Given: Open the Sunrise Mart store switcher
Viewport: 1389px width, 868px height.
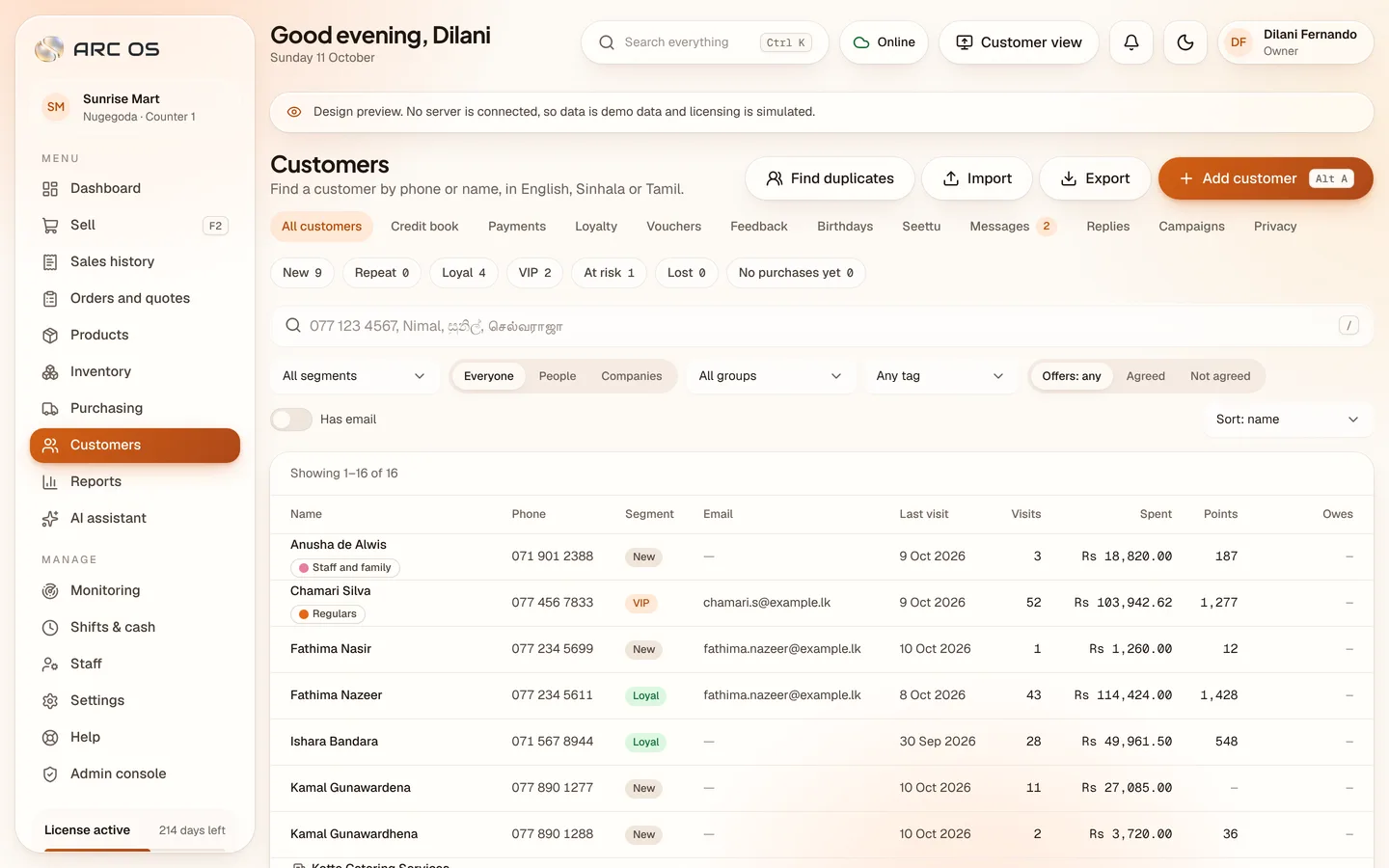Looking at the screenshot, I should pyautogui.click(x=135, y=107).
